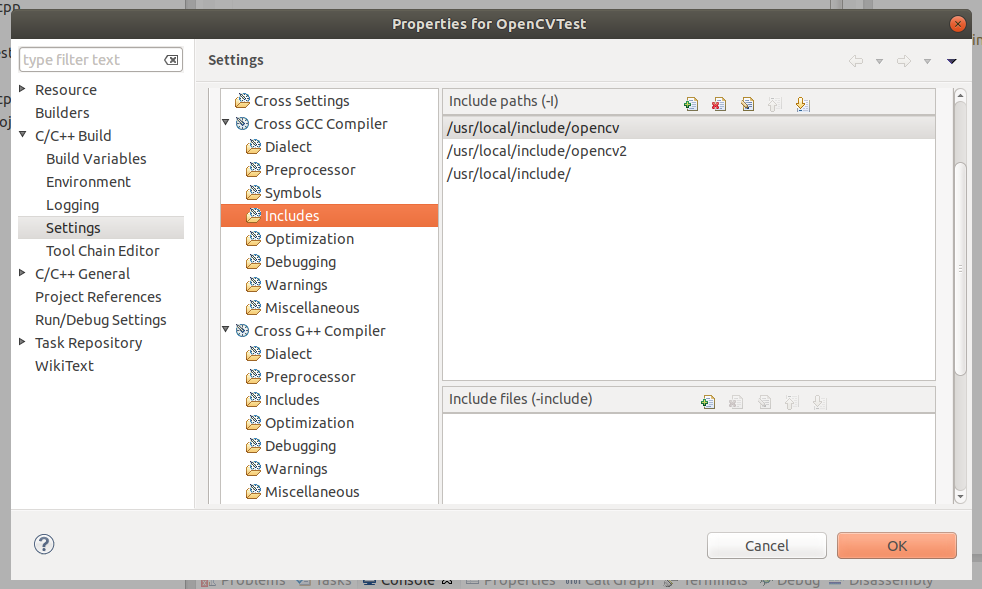Move selected include path down
The width and height of the screenshot is (982, 589).
(x=802, y=104)
